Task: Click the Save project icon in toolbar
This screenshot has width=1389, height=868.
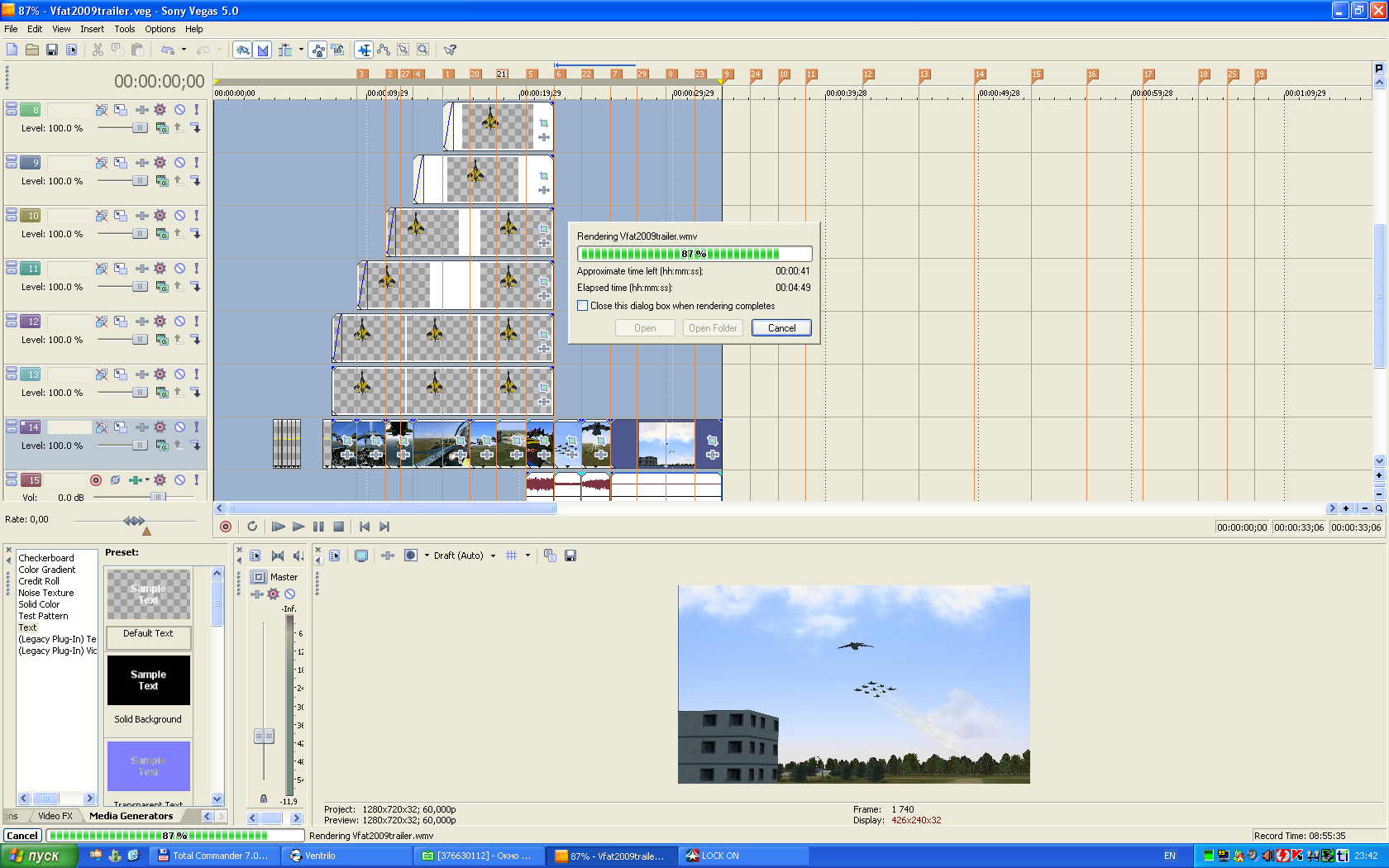Action: pyautogui.click(x=51, y=50)
